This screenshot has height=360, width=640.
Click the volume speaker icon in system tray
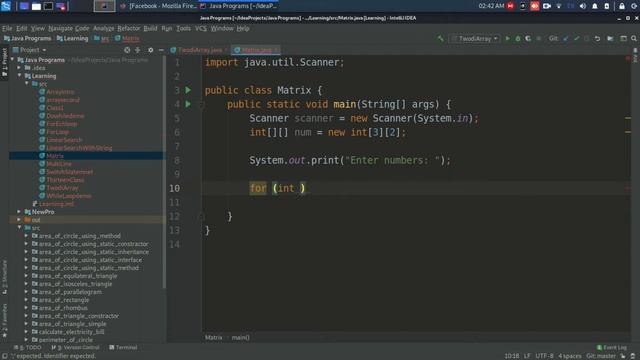(x=582, y=6)
